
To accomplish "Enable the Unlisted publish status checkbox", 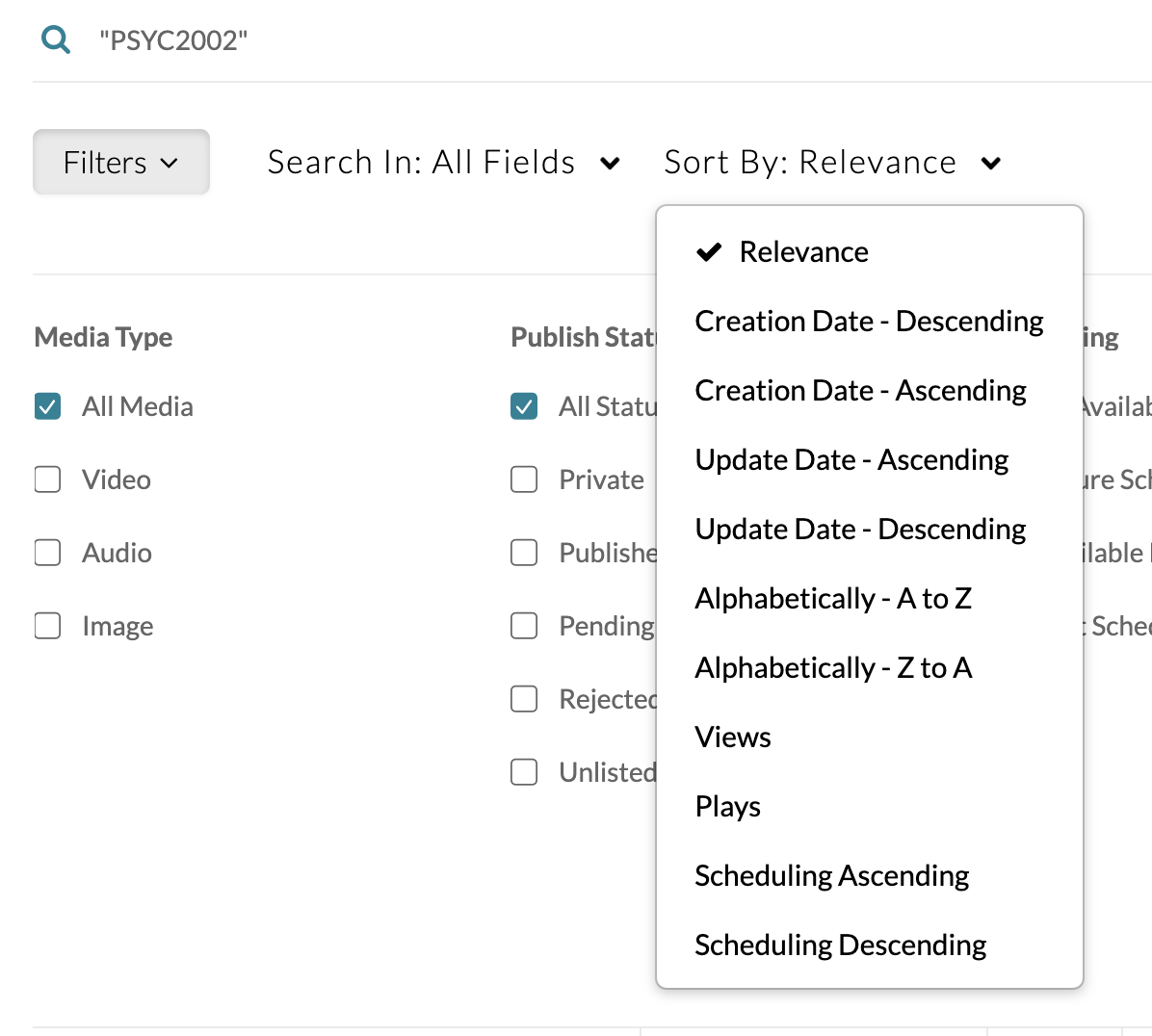I will pyautogui.click(x=524, y=772).
